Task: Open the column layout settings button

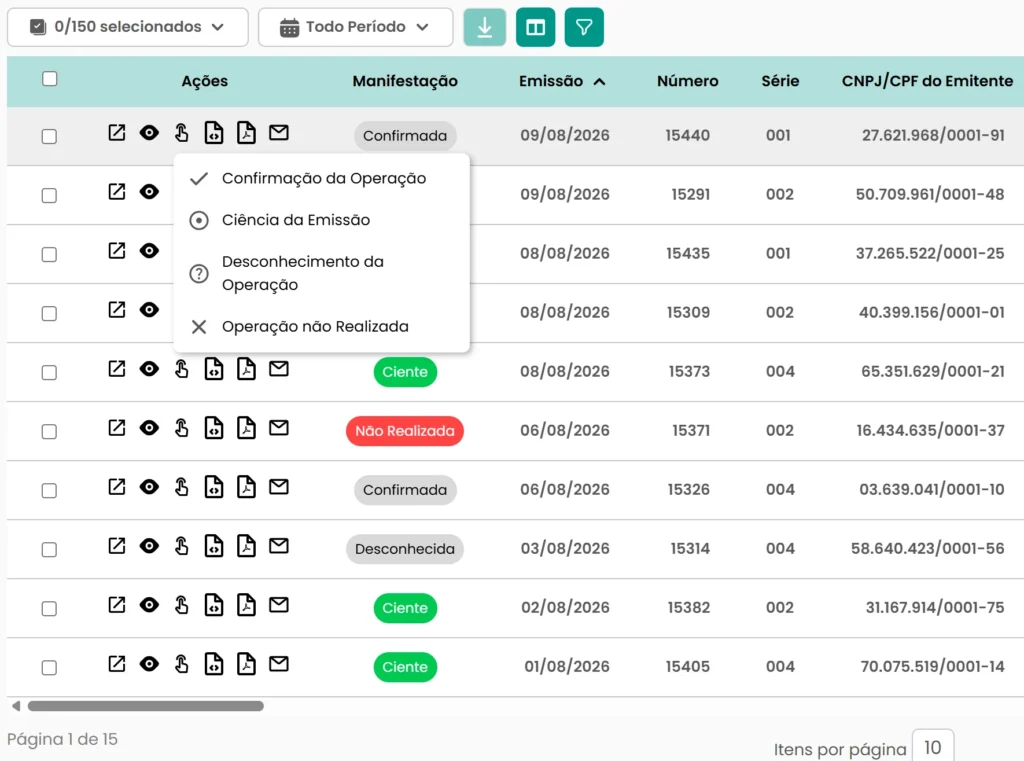Action: [x=536, y=27]
